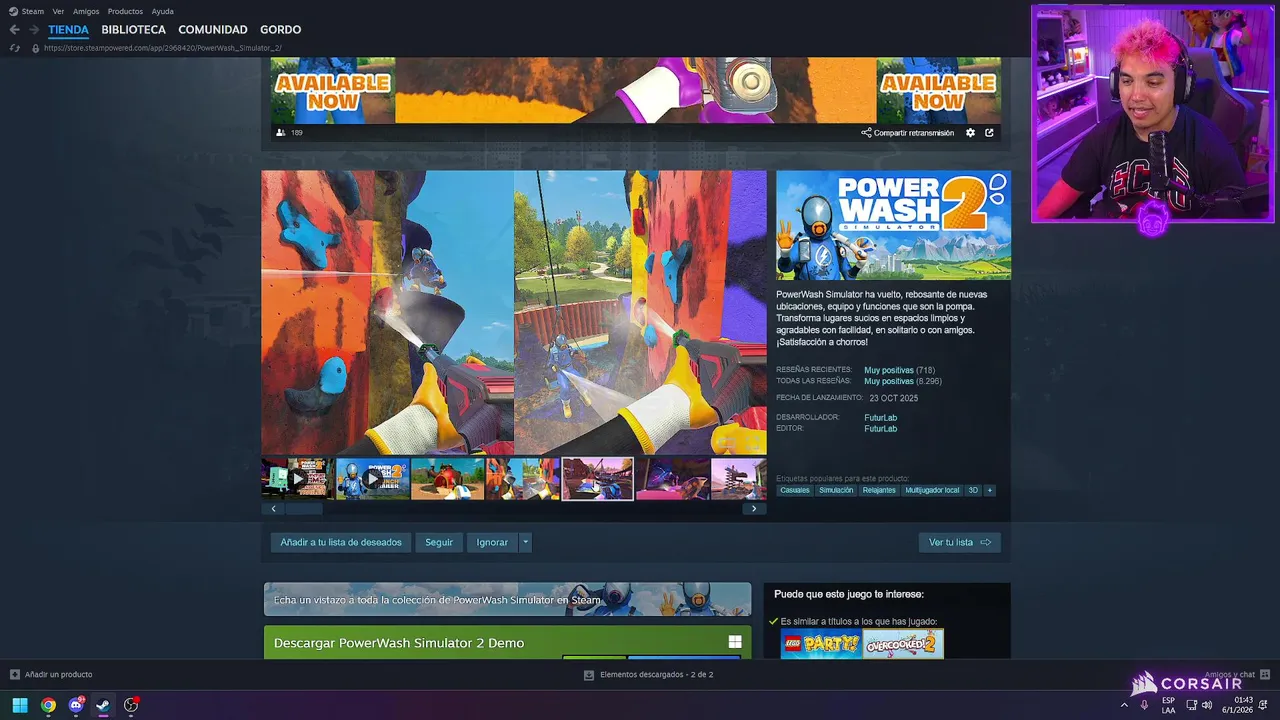Click the plus icon for Añadir un producto

click(14, 674)
